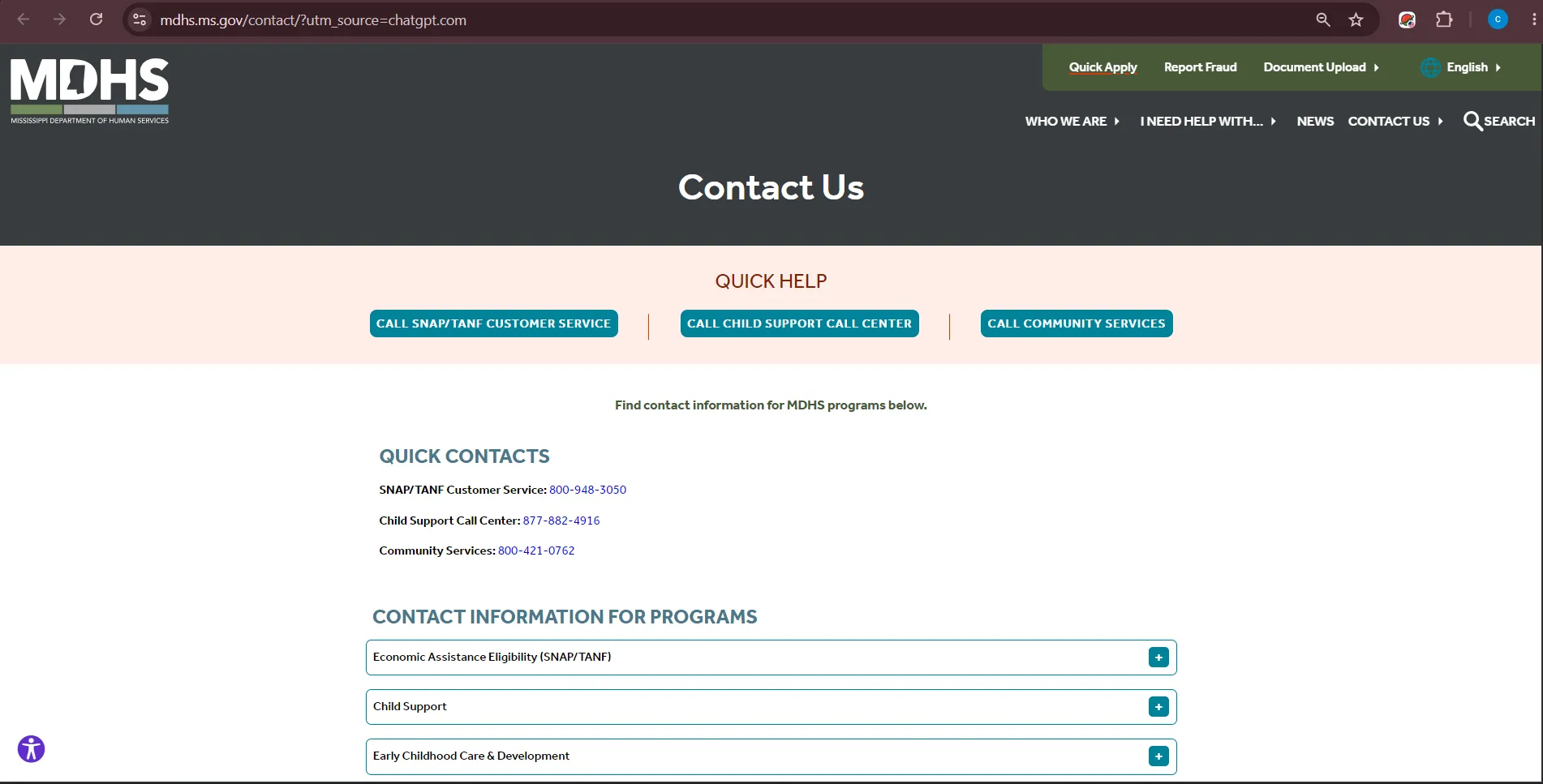
Task: Click the address bar URL field
Action: (730, 19)
